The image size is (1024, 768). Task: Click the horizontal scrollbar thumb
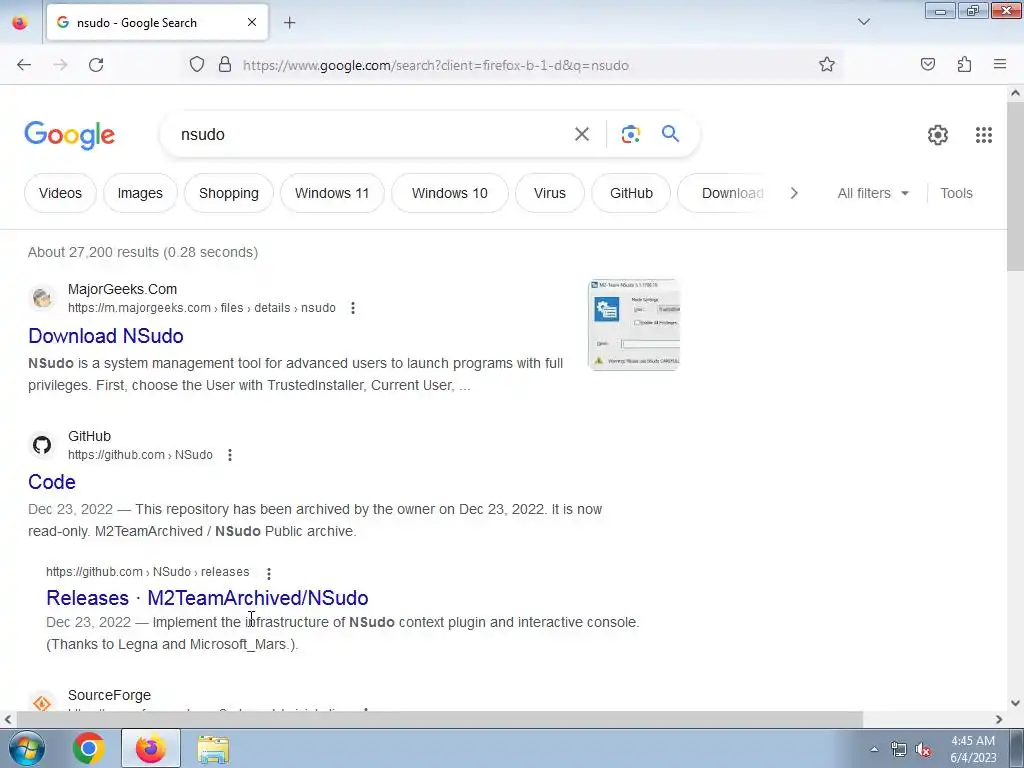point(439,719)
